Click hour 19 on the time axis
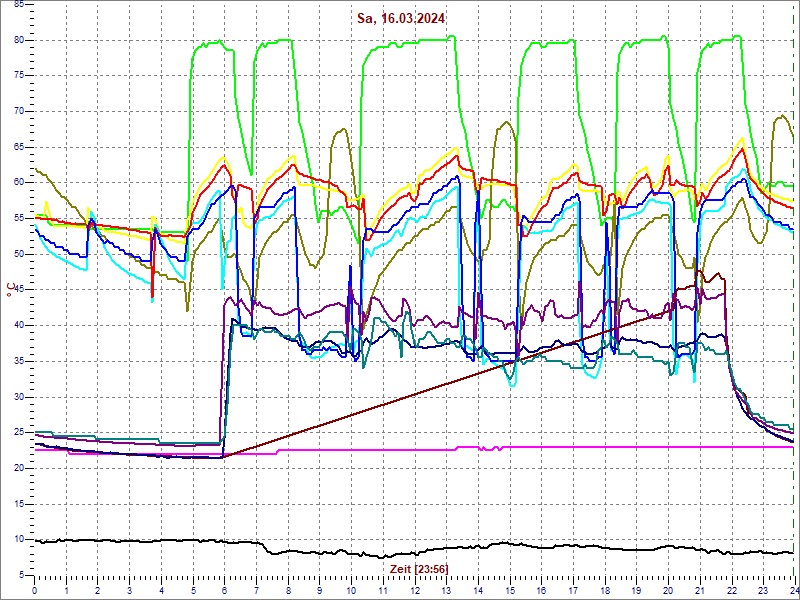 637,590
